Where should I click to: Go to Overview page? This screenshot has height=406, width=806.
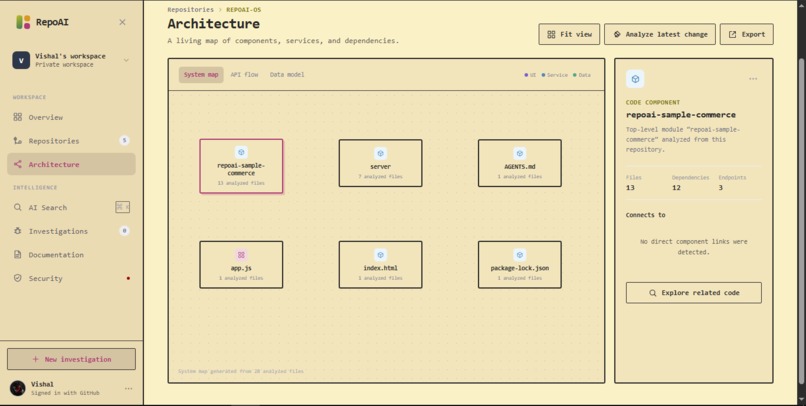(x=71, y=117)
